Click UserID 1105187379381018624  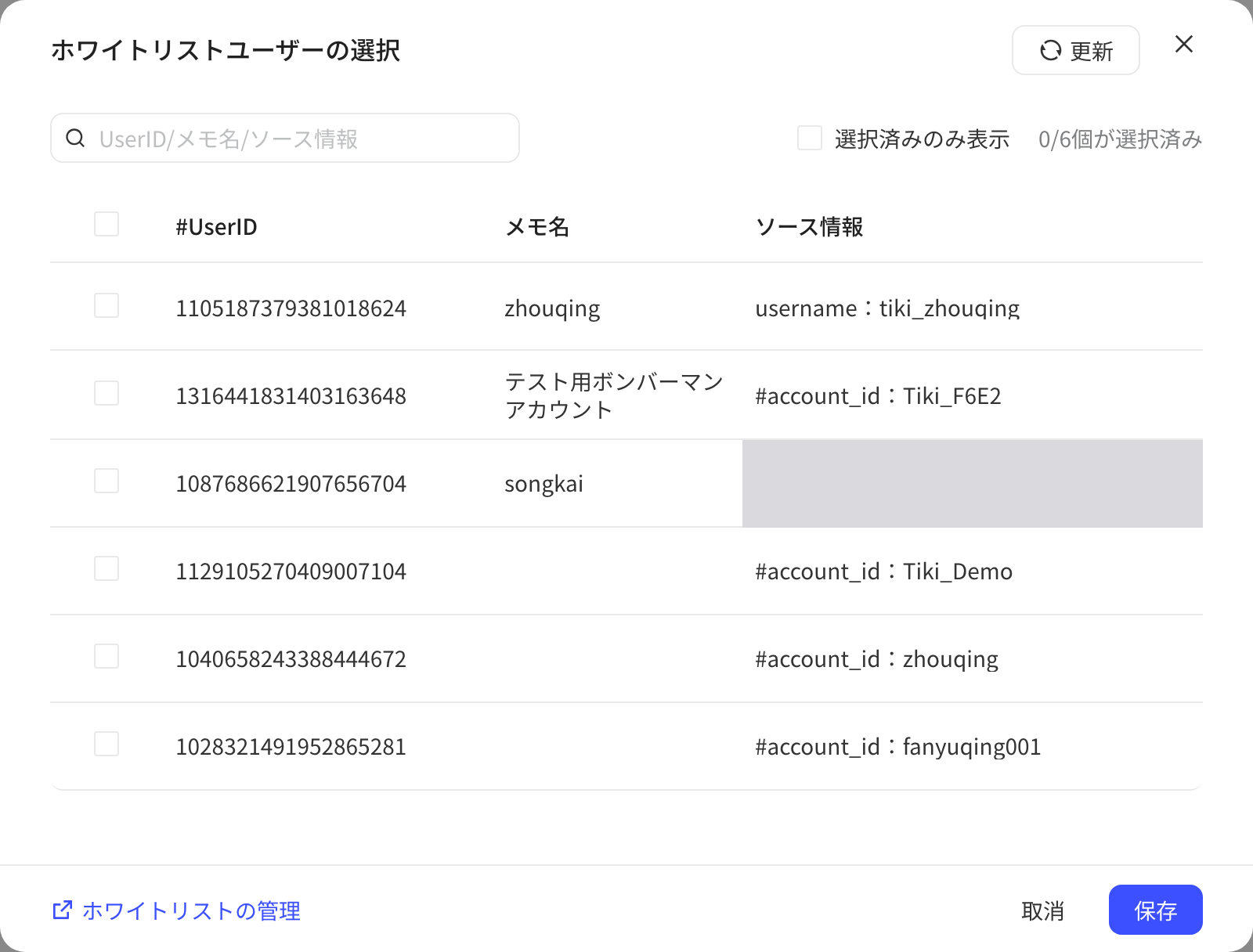click(x=291, y=308)
